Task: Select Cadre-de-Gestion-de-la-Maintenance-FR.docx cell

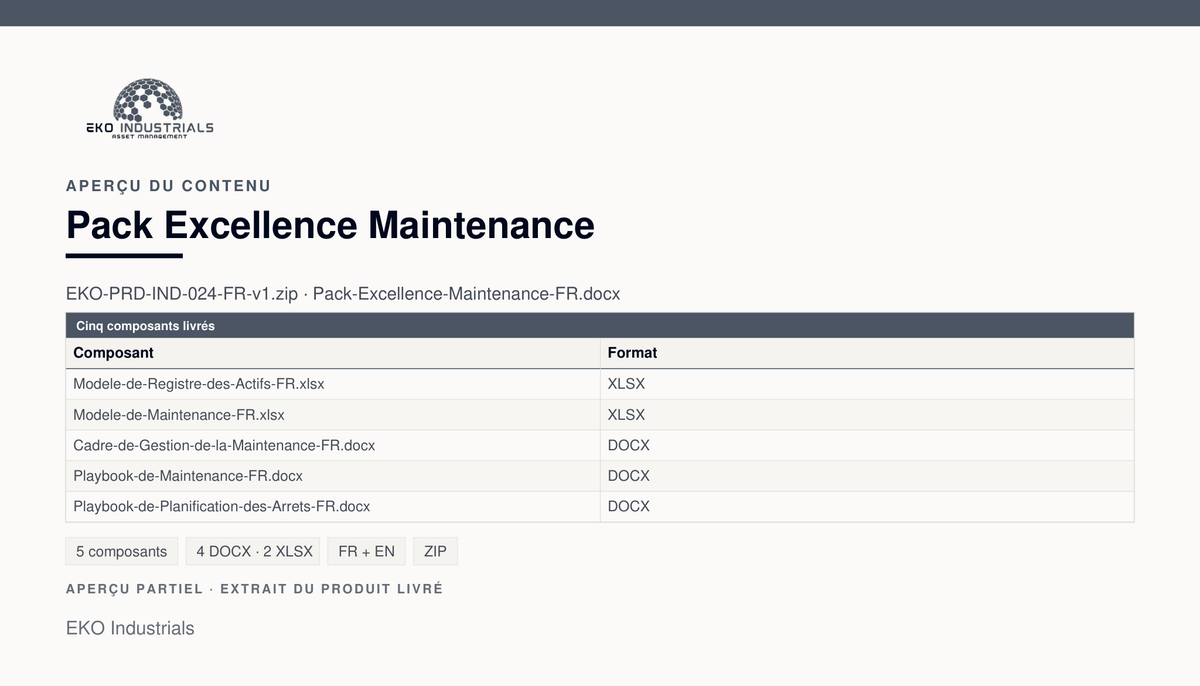Action: (333, 446)
